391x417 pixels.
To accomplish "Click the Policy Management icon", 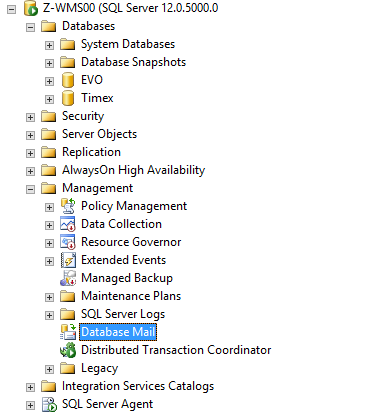I will pos(68,206).
